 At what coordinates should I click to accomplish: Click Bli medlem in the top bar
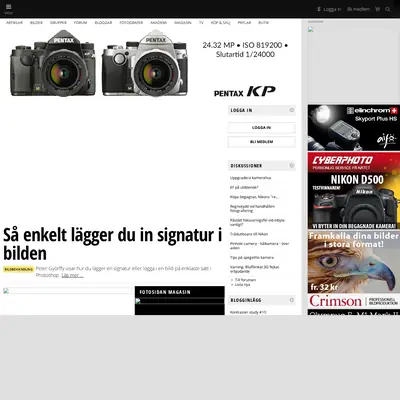pyautogui.click(x=358, y=9)
